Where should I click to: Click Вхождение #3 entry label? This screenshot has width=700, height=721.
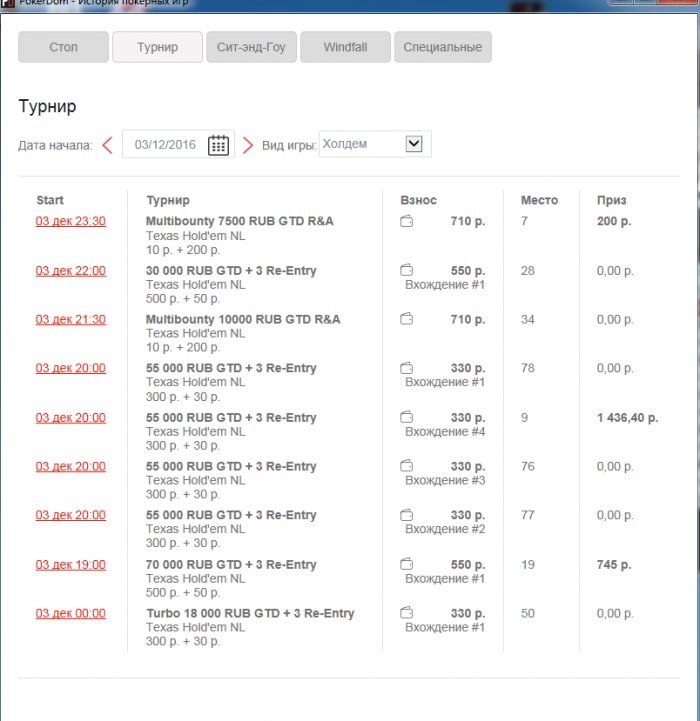coord(445,480)
